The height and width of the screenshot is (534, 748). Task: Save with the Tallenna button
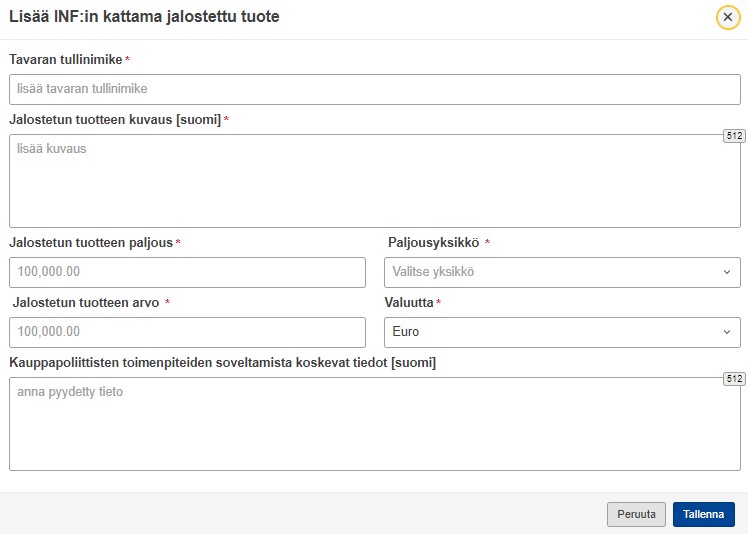704,514
